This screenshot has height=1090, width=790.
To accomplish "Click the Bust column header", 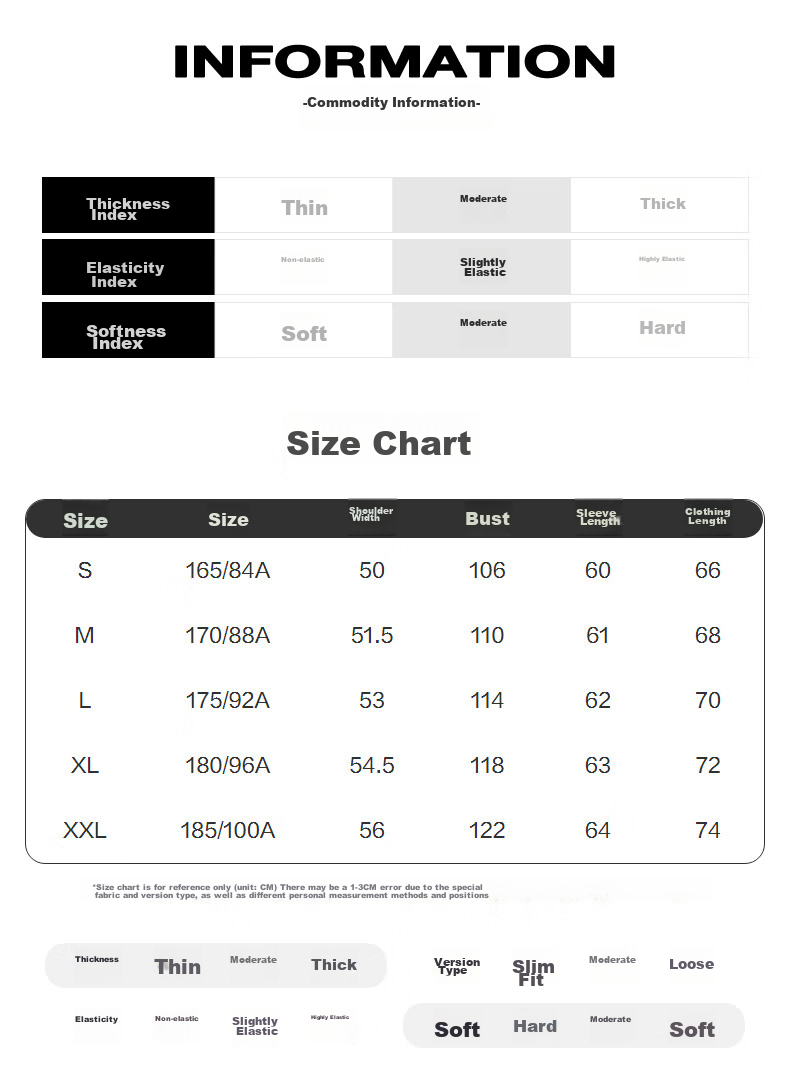I will (x=487, y=519).
